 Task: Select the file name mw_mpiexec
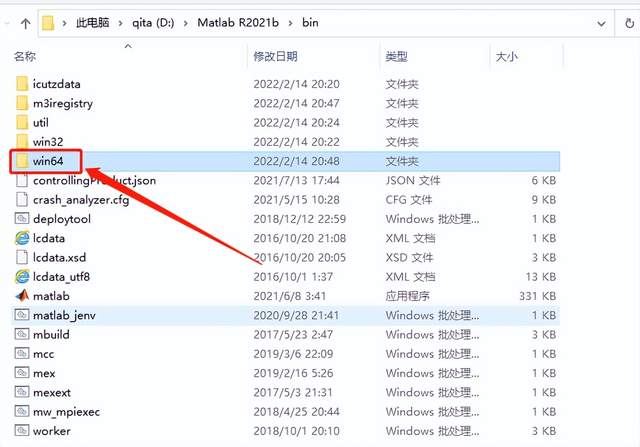[66, 412]
